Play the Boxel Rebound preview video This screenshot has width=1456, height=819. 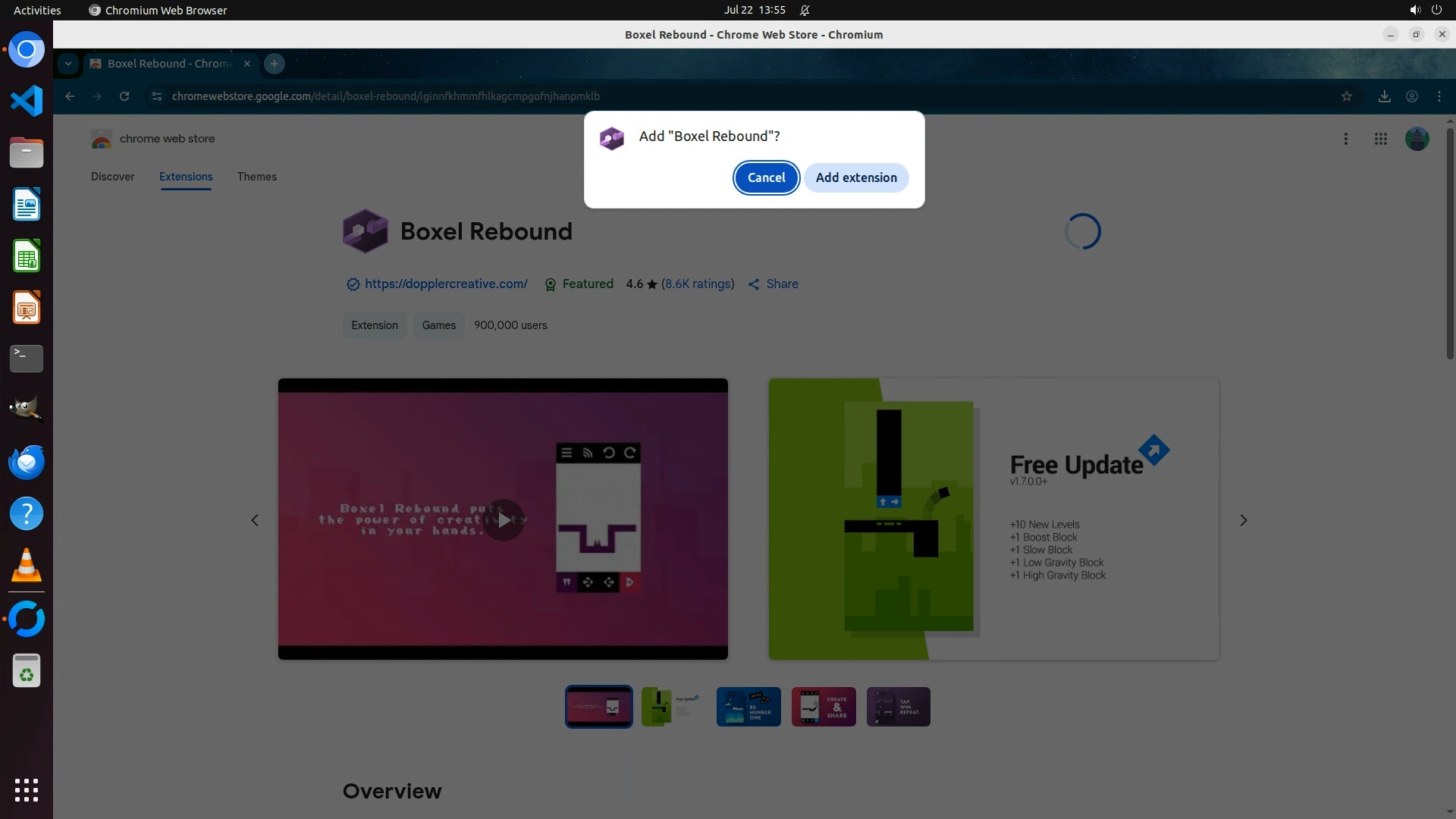(503, 519)
